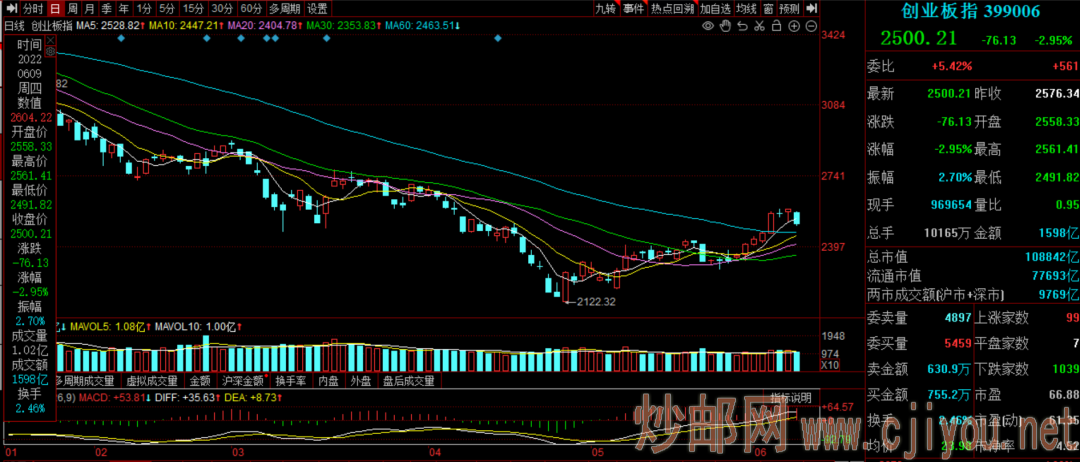Select the 虚拟成交量 indicator tab
Screen dimensions: 1080x462
(x=151, y=380)
